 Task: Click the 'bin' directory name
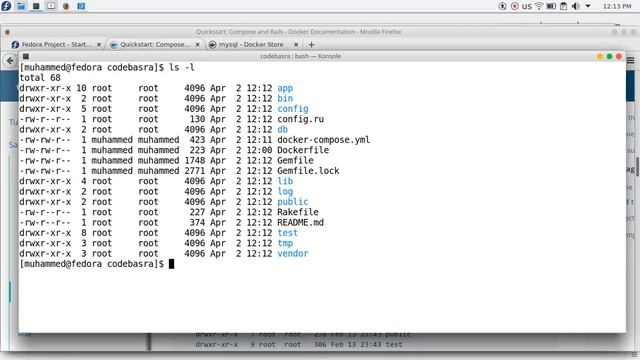coord(285,98)
